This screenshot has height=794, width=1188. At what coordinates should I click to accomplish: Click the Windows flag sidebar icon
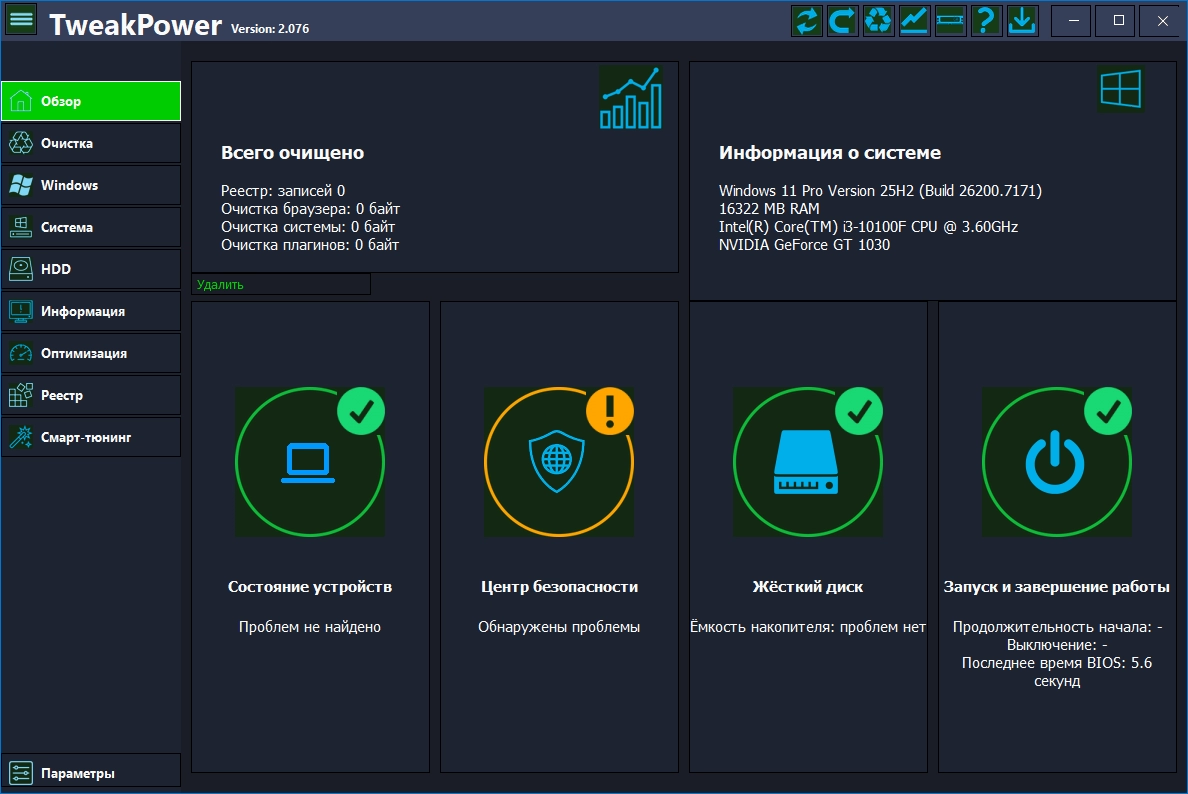pos(20,185)
